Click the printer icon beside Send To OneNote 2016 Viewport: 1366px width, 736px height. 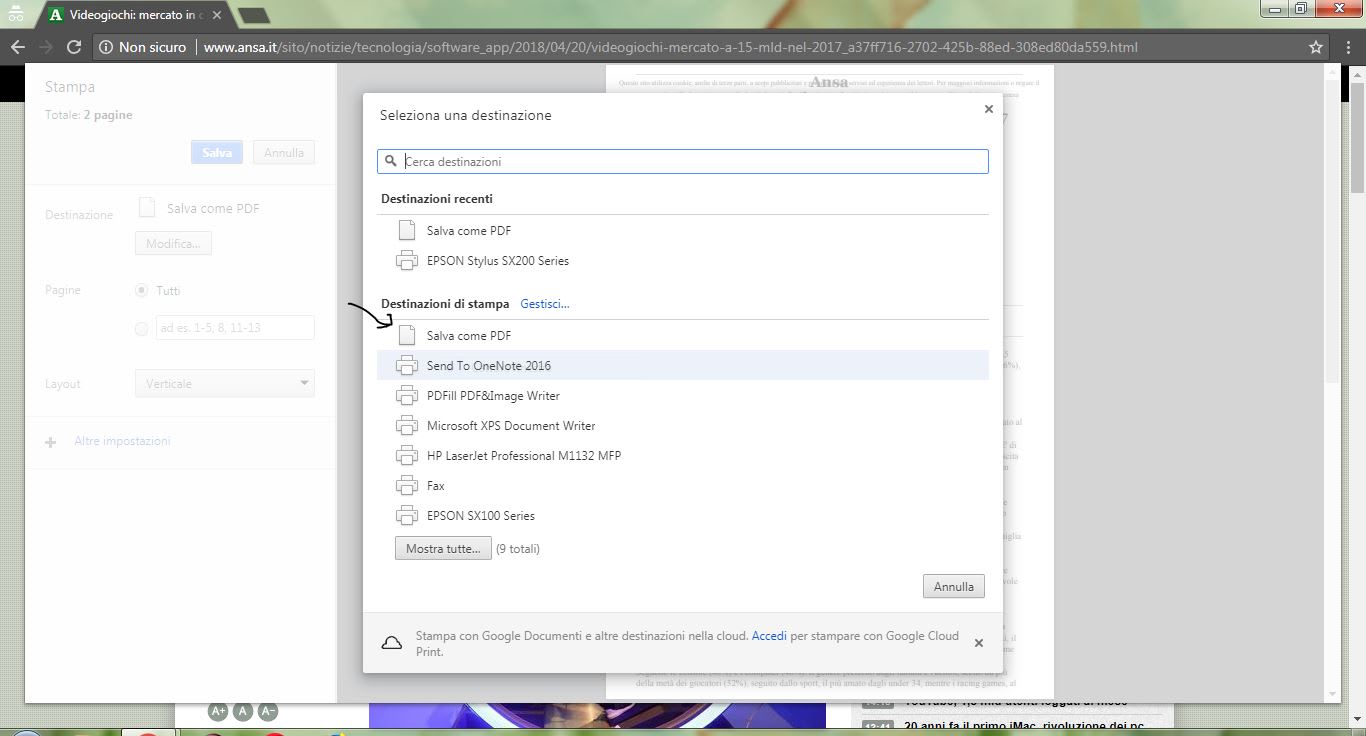pos(406,365)
